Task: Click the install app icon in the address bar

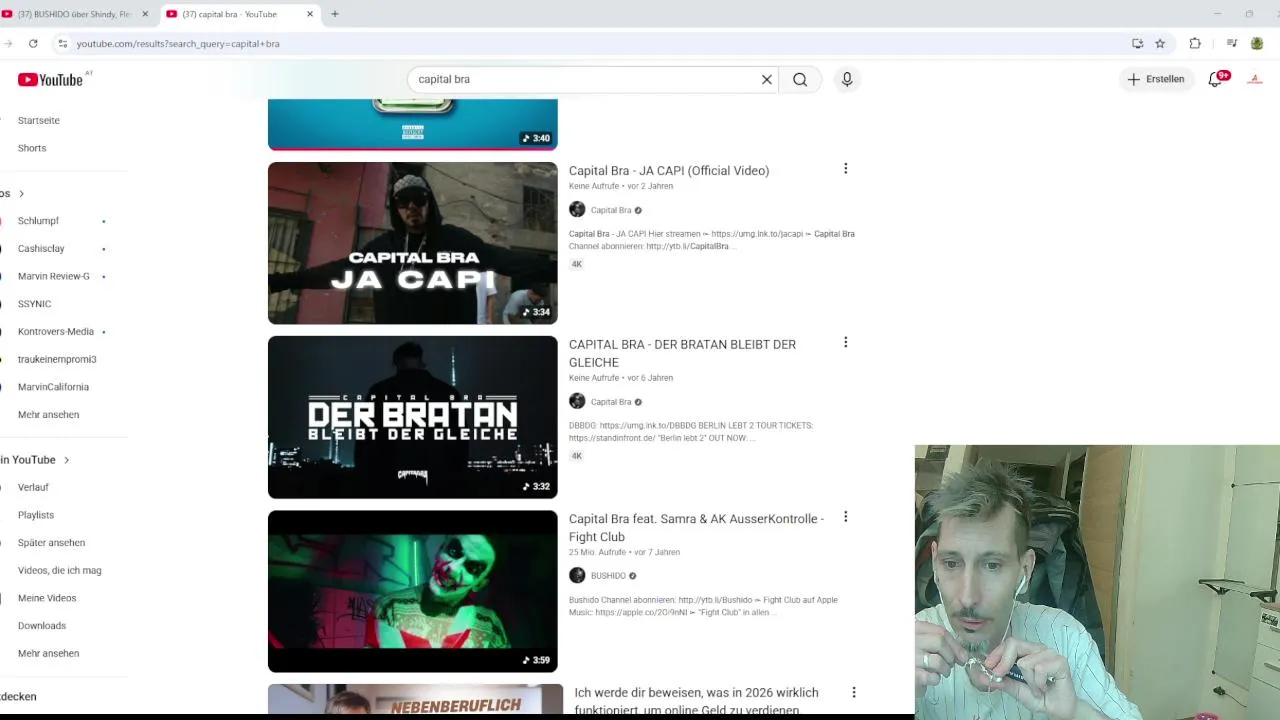Action: 1137,43
